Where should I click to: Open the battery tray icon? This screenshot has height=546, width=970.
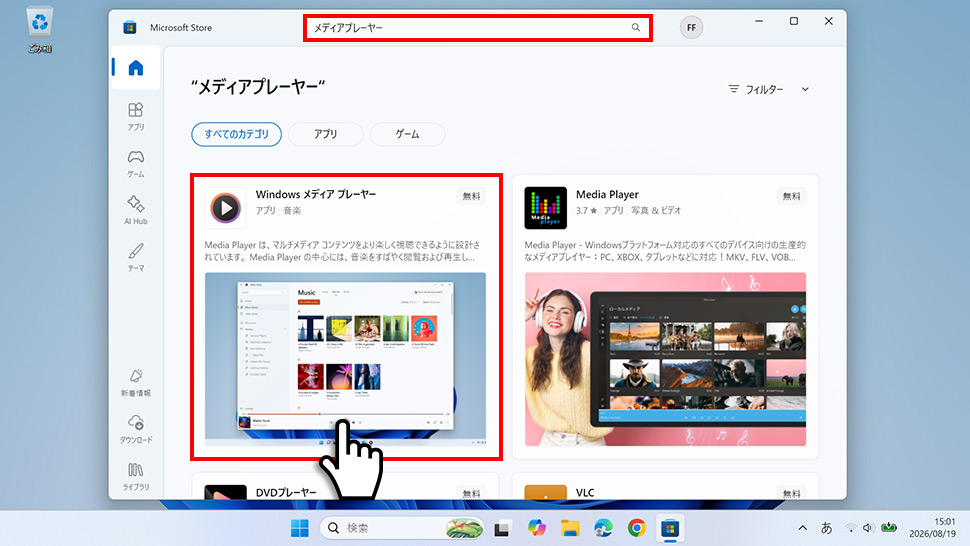coord(889,527)
